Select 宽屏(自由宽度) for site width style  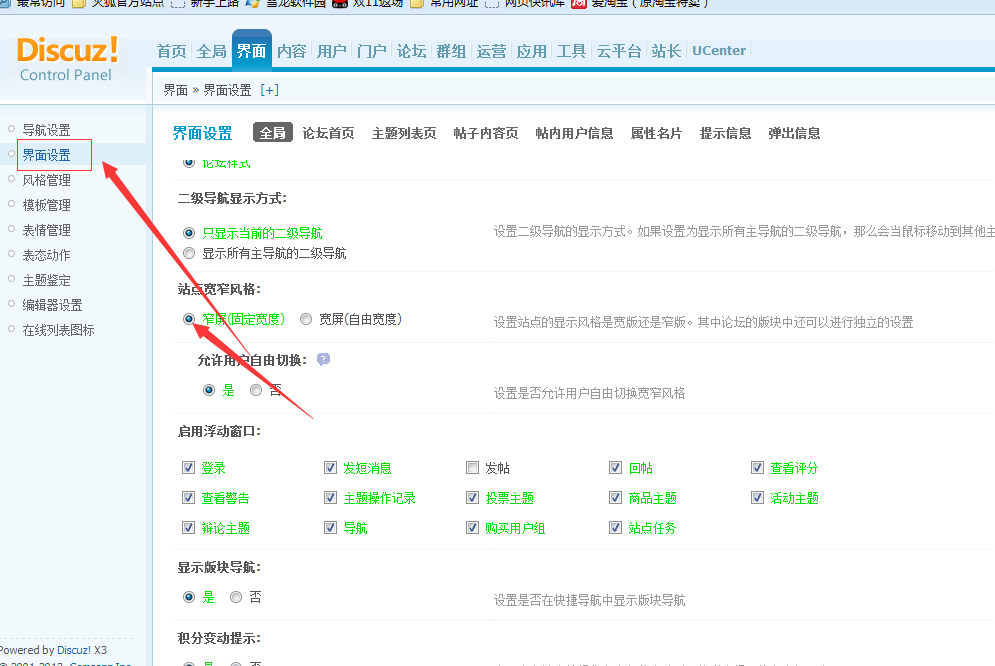tap(306, 319)
